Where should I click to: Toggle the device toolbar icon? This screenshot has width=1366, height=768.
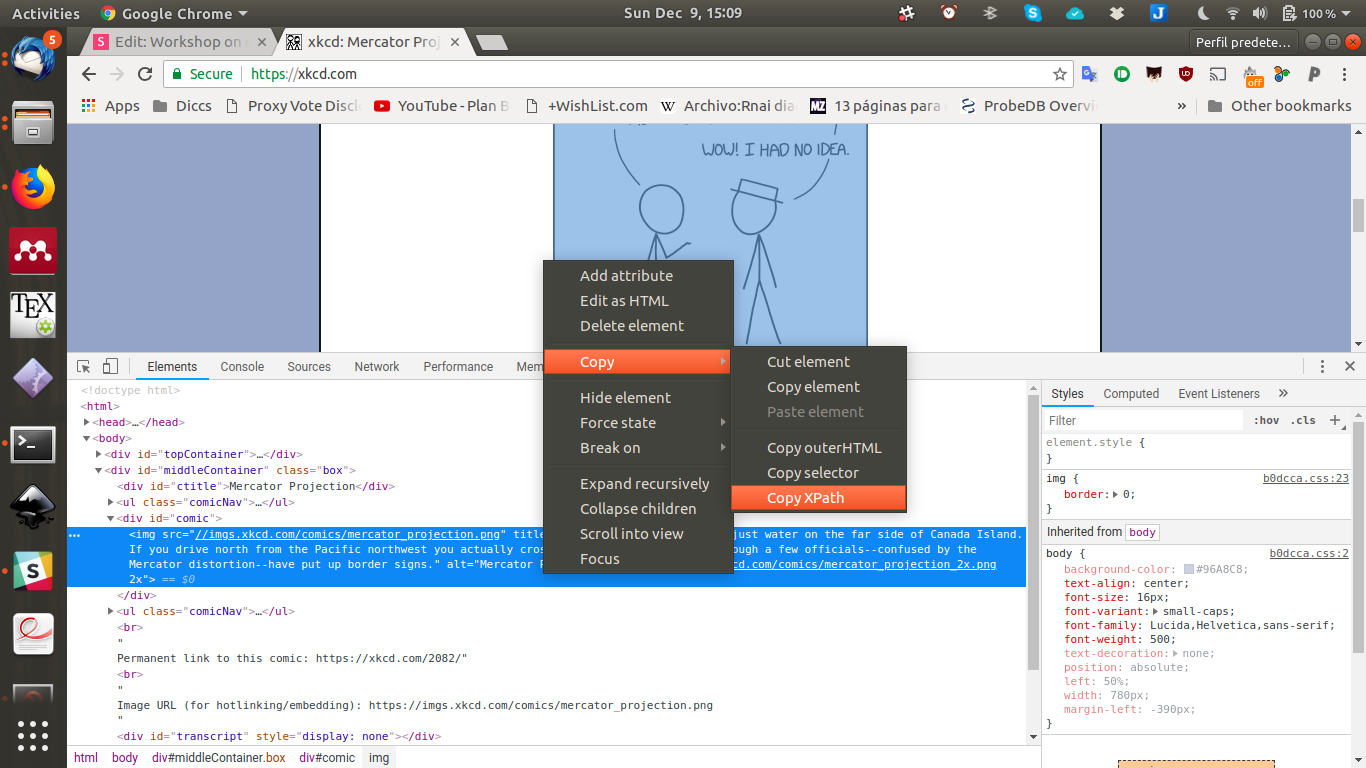point(110,367)
